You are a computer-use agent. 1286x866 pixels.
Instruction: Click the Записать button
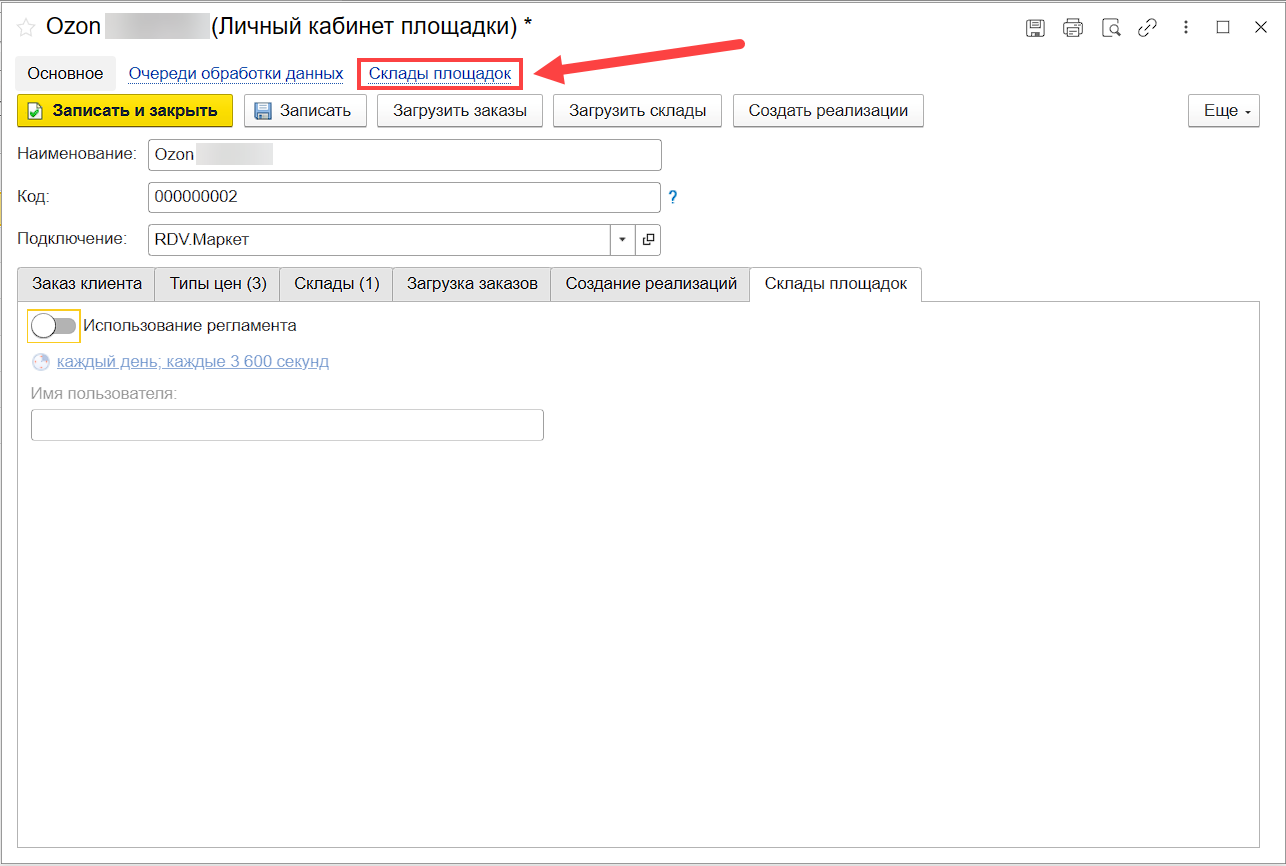click(305, 111)
